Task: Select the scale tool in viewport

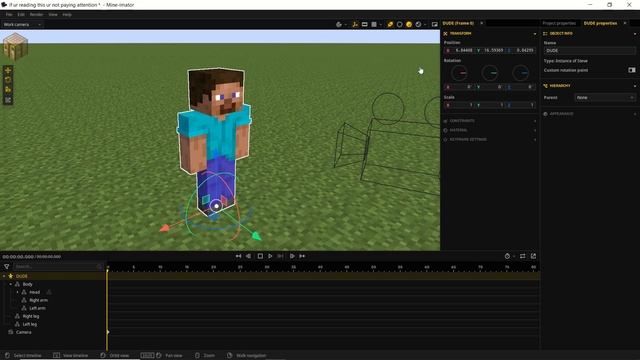Action: (8, 90)
